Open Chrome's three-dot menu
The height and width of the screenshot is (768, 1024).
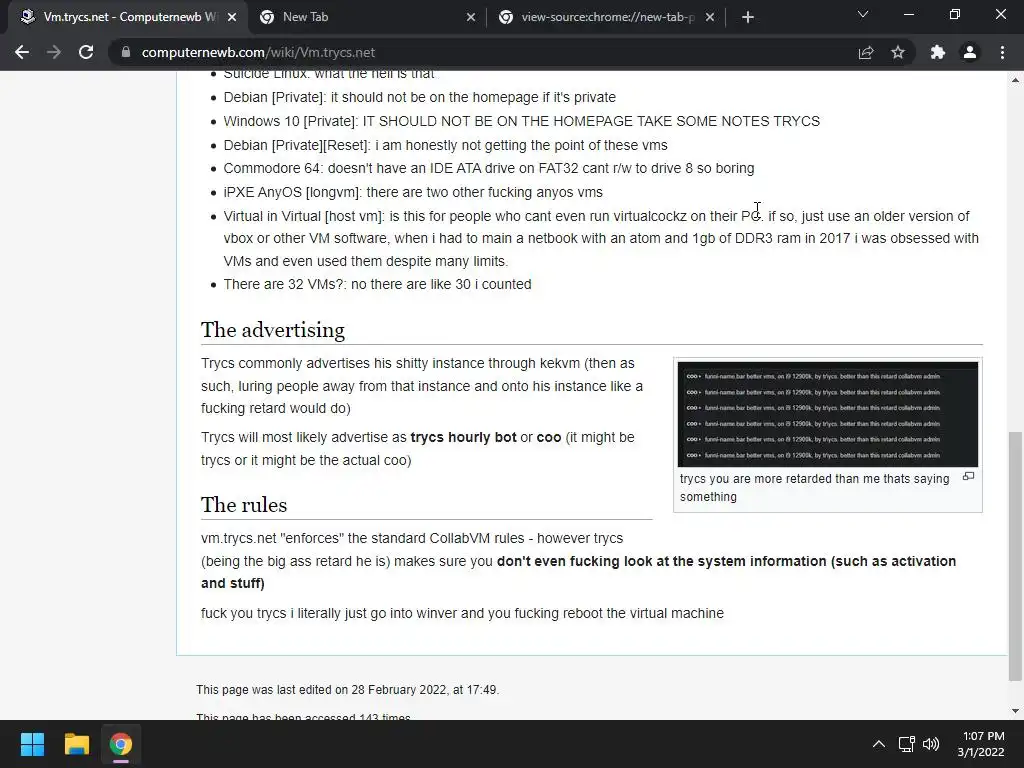coord(1002,52)
